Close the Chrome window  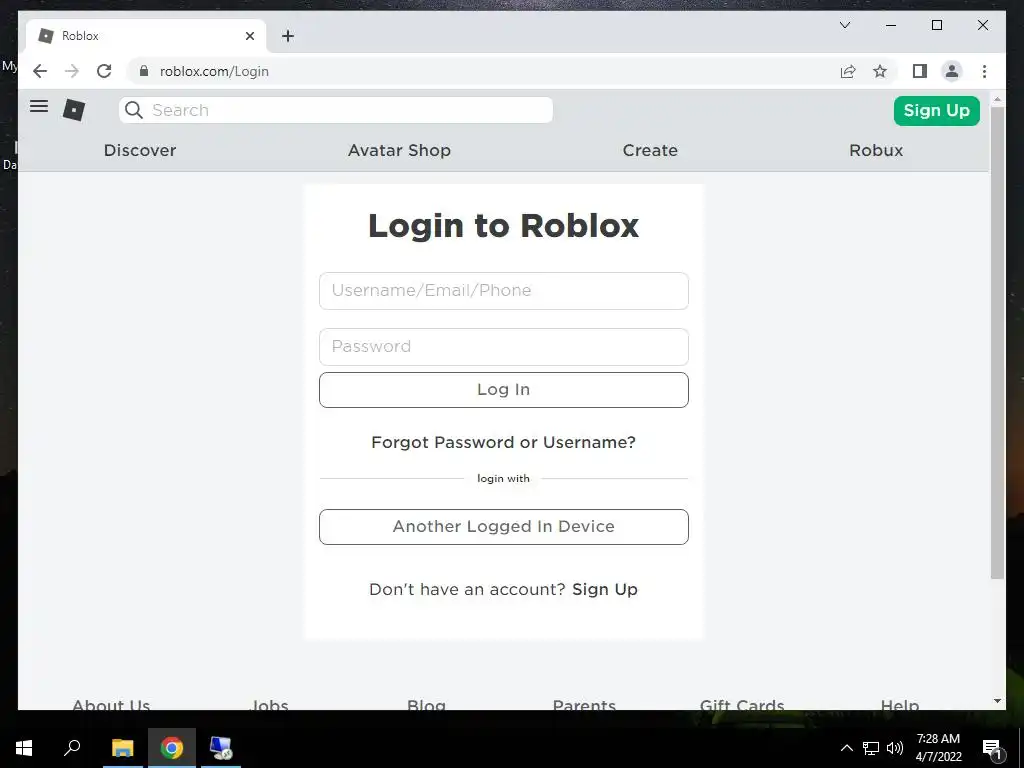point(982,25)
